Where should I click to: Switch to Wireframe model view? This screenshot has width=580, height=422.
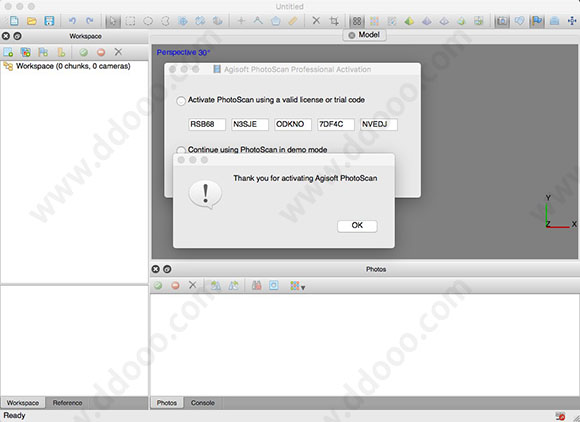coord(444,21)
